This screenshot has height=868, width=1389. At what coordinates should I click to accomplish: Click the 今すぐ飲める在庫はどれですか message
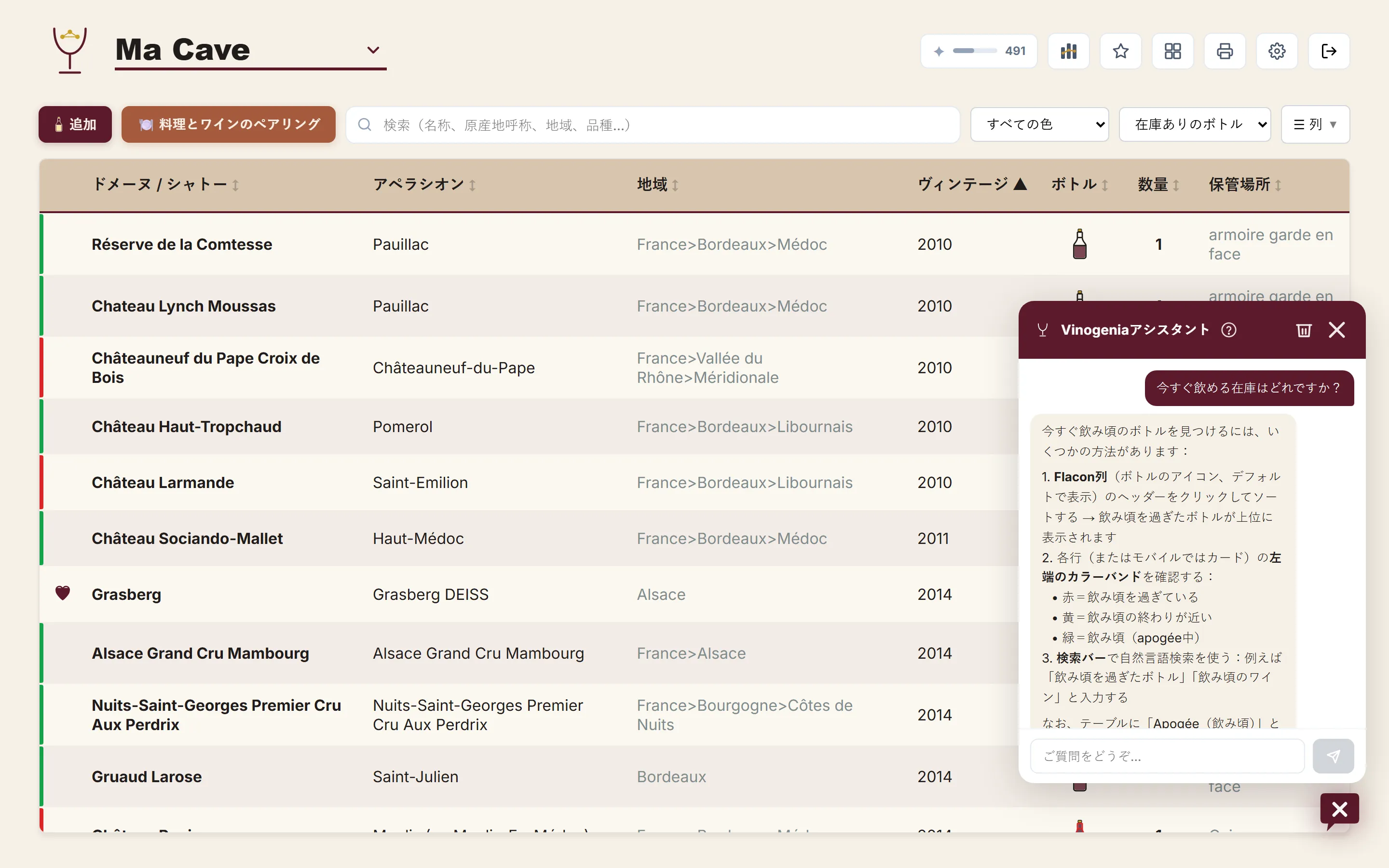click(x=1250, y=388)
